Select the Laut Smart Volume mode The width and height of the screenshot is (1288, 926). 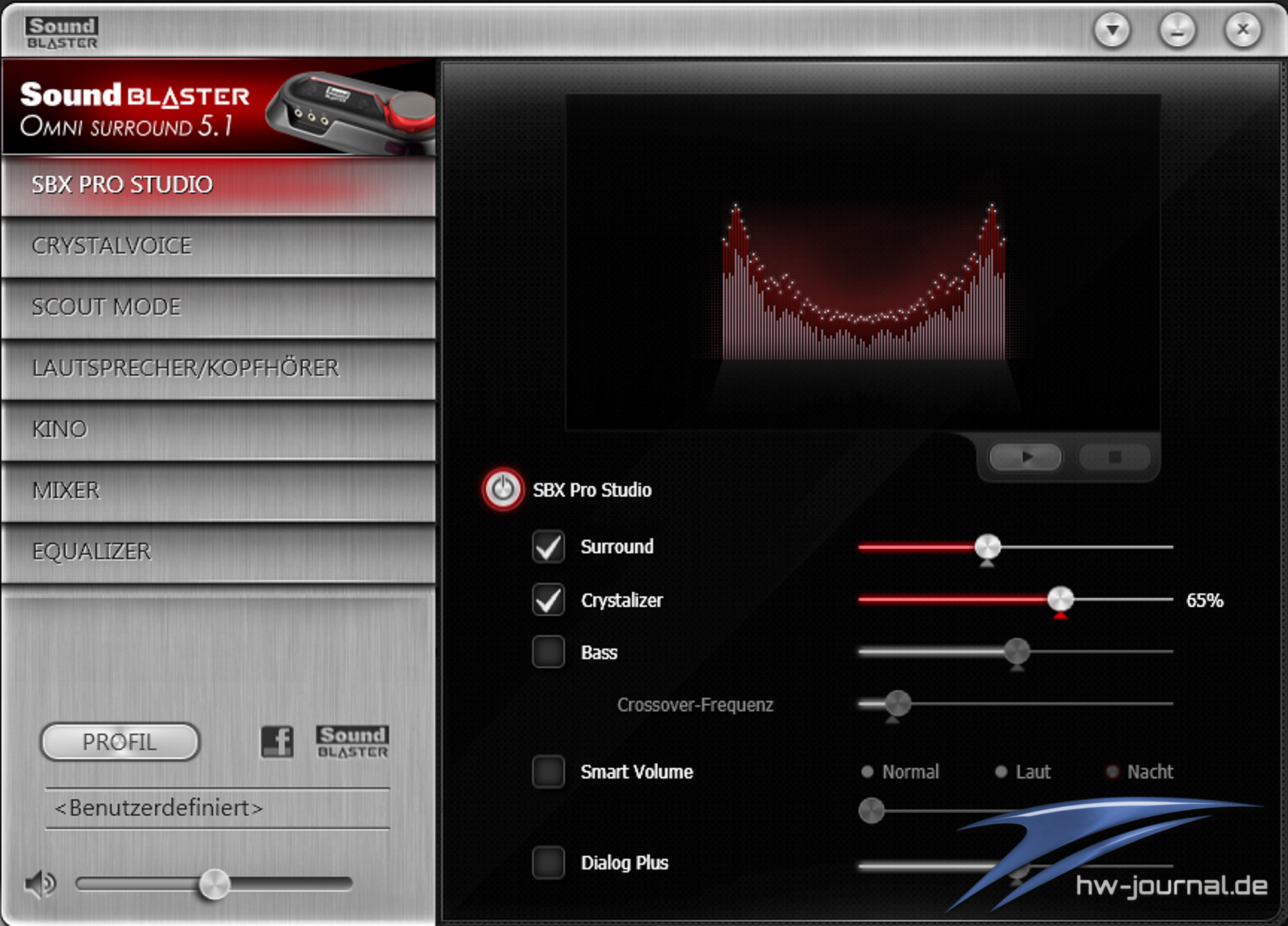tap(1023, 771)
